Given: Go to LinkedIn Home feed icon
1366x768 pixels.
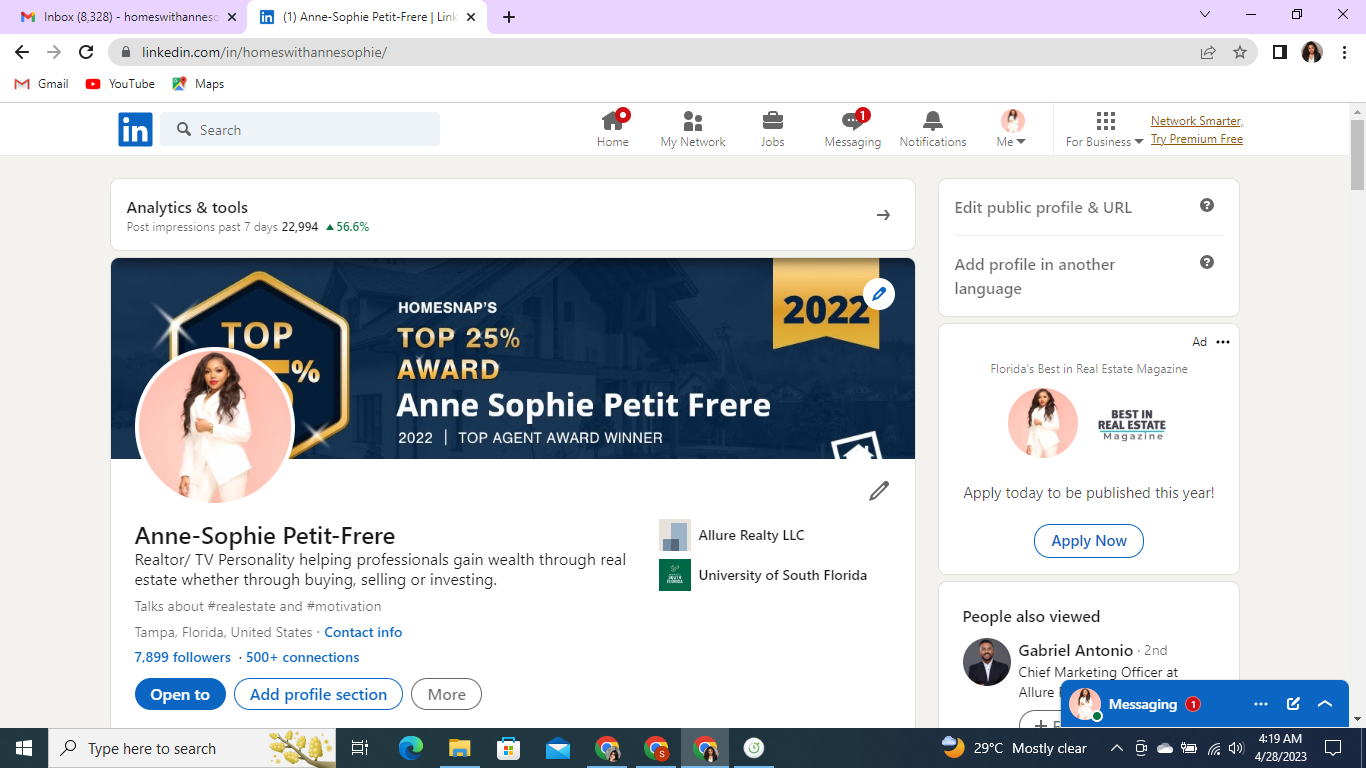Looking at the screenshot, I should click(x=613, y=121).
